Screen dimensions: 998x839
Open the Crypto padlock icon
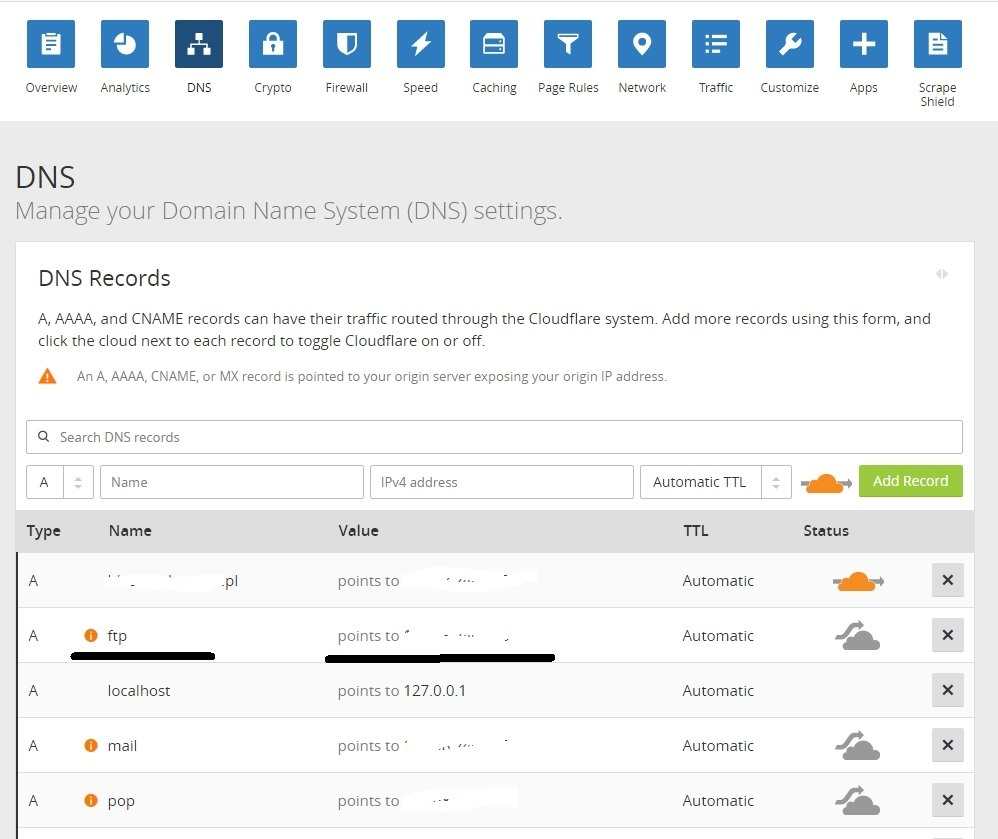click(x=272, y=44)
